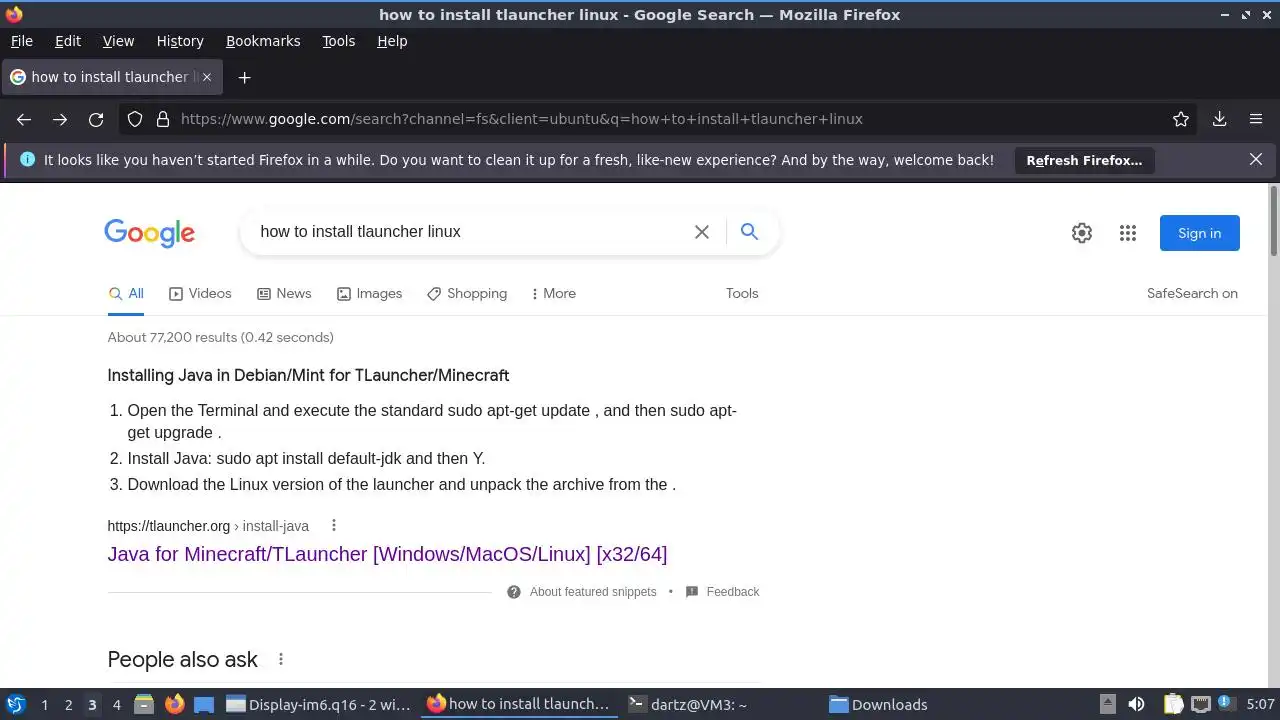Viewport: 1280px width, 720px height.
Task: Open clipboard manager tray icon
Action: point(1173,705)
